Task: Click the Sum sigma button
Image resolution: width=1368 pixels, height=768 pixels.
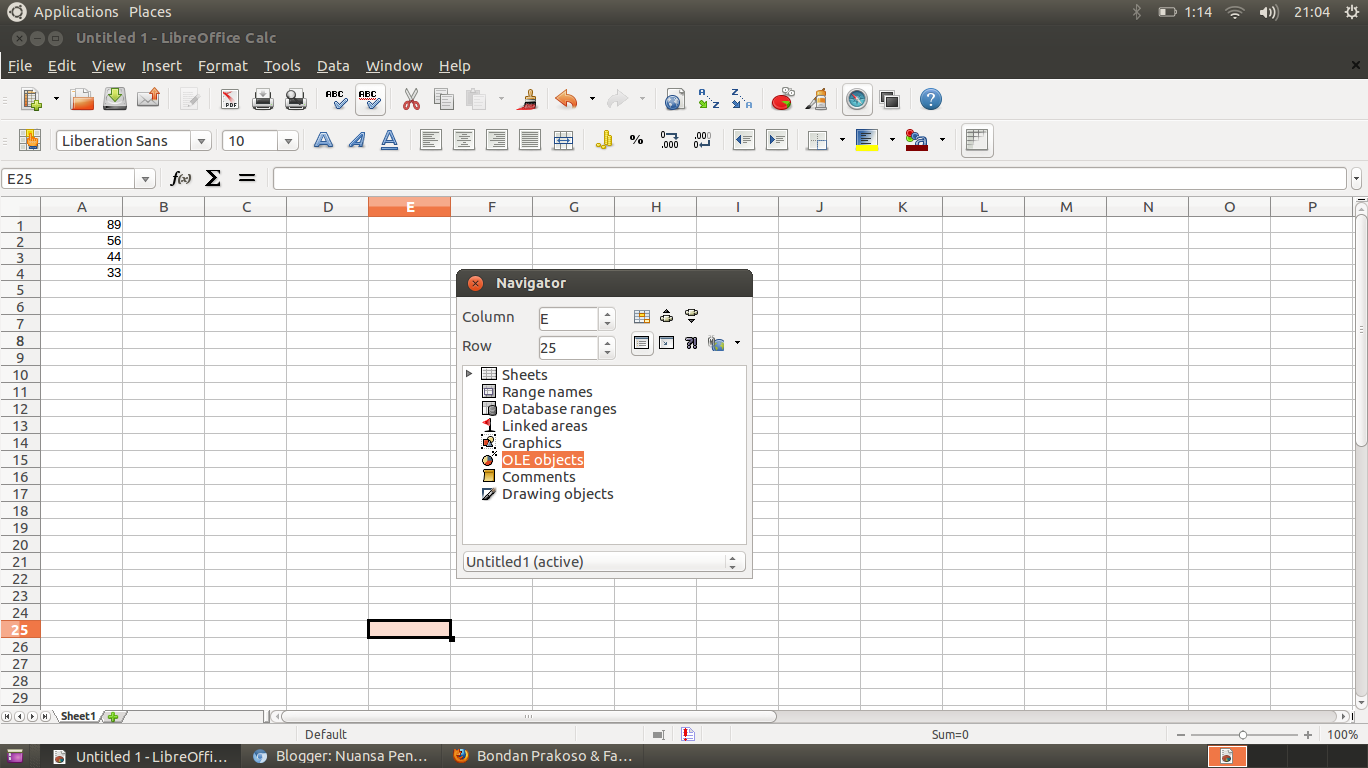Action: (213, 179)
